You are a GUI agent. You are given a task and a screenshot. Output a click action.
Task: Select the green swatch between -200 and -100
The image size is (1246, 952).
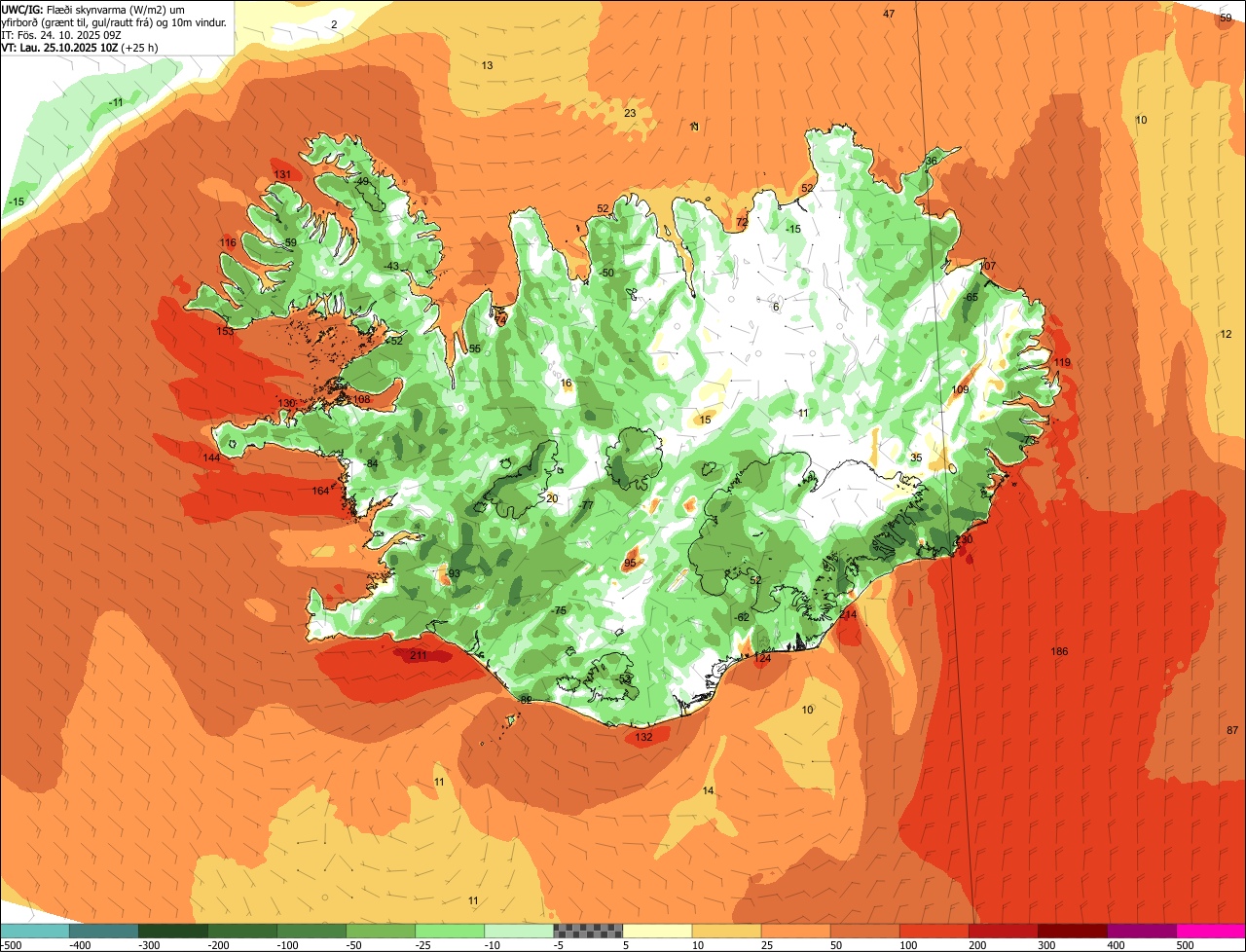(x=241, y=931)
